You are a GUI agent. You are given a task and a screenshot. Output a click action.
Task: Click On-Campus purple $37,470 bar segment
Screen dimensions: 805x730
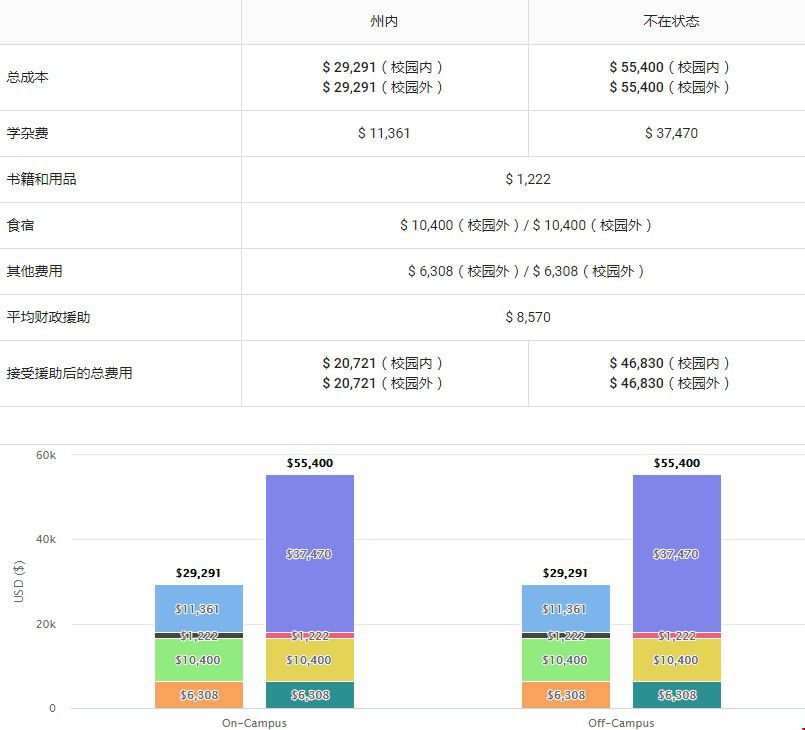310,554
